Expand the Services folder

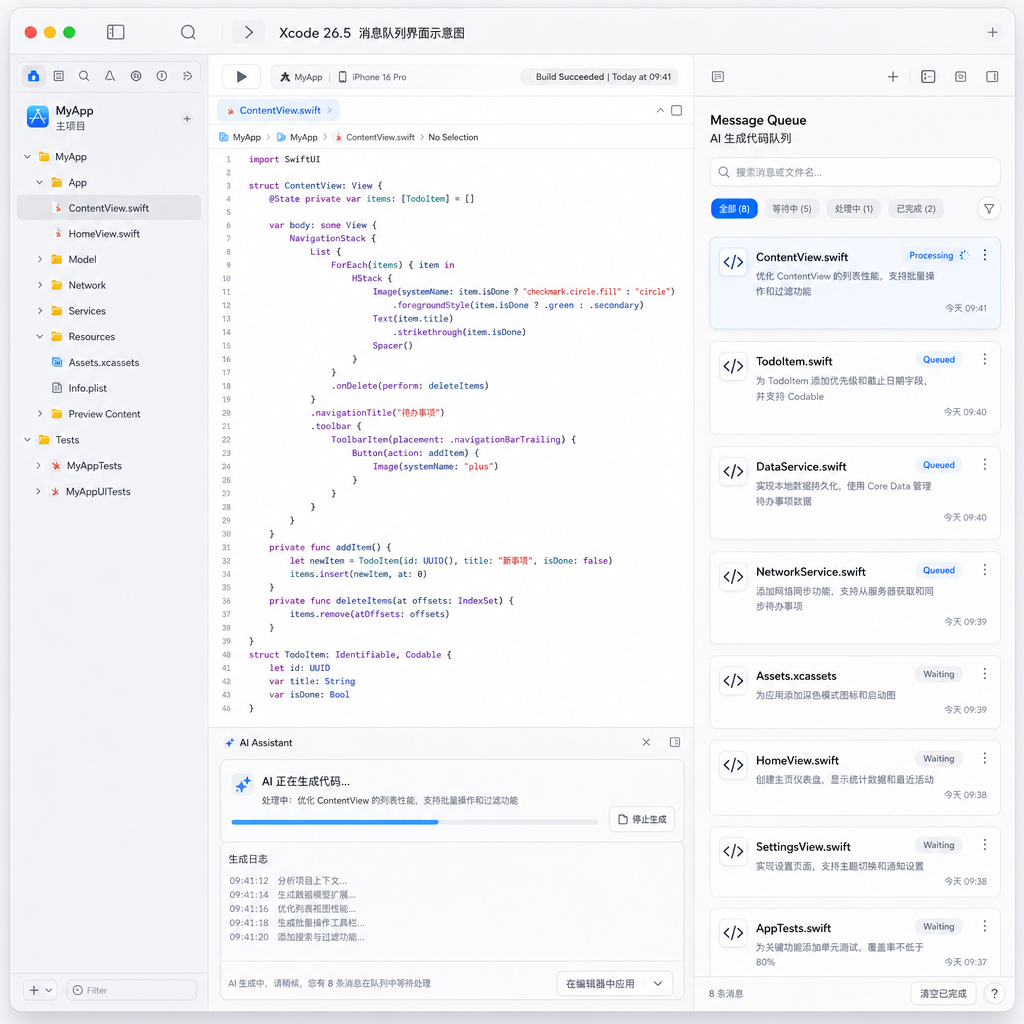click(x=40, y=311)
